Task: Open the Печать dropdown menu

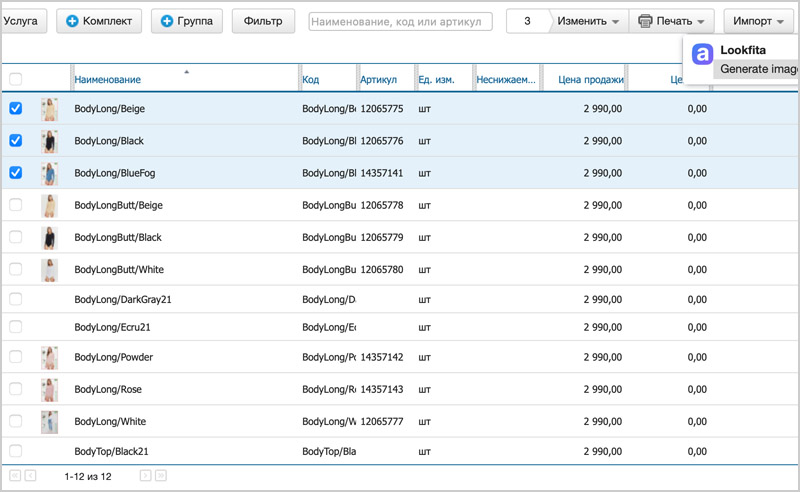Action: pyautogui.click(x=672, y=21)
